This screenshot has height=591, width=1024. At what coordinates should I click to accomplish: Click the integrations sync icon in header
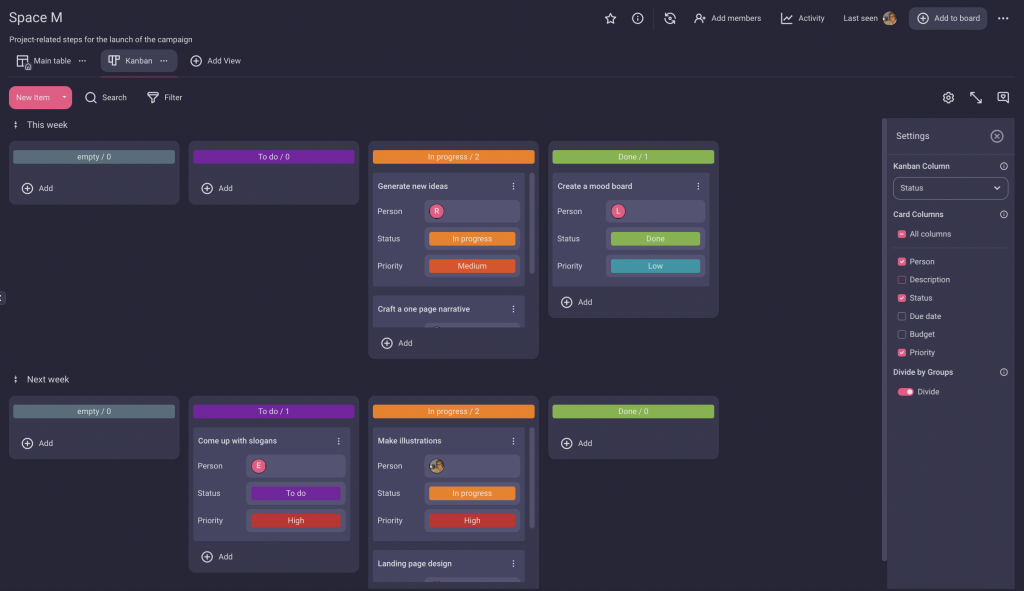[670, 18]
